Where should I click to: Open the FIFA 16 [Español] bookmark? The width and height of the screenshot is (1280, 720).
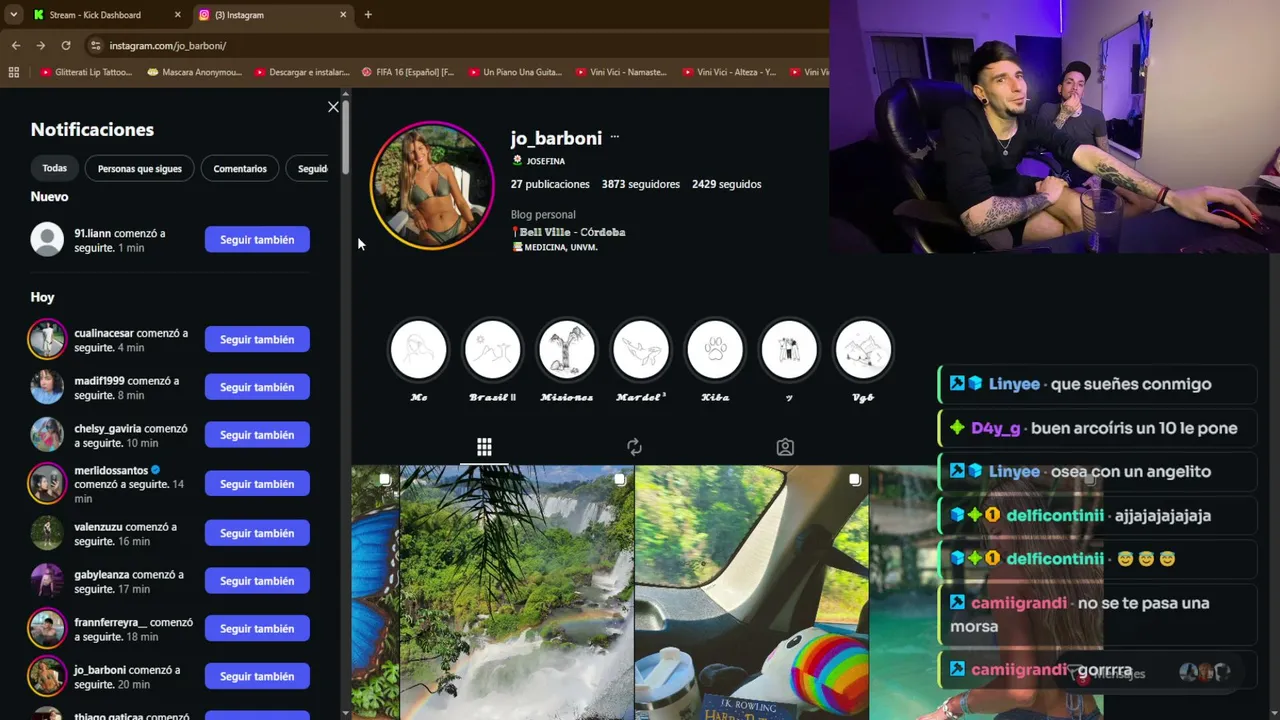[x=408, y=72]
